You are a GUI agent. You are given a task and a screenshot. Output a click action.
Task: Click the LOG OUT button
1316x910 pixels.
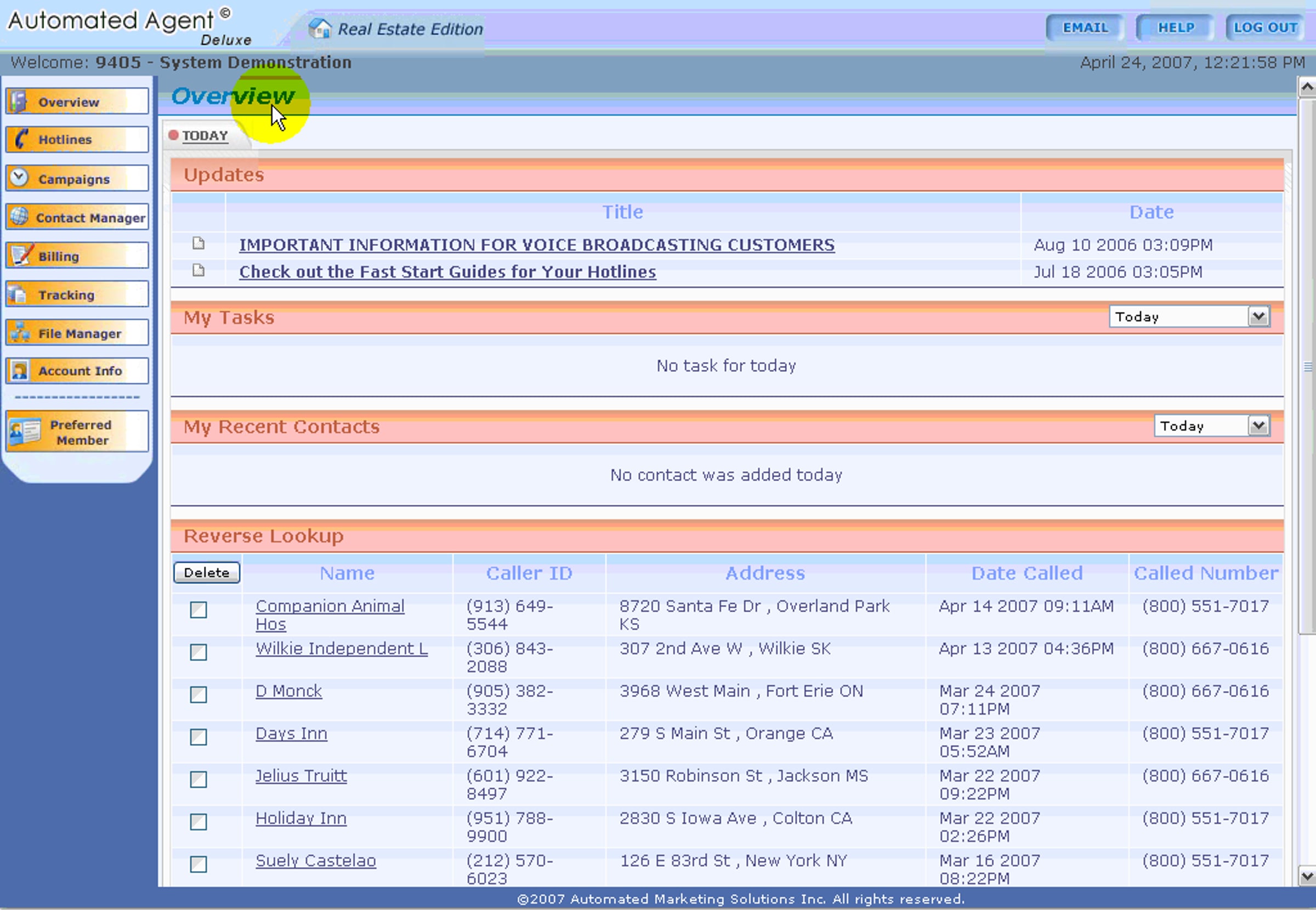(1264, 27)
